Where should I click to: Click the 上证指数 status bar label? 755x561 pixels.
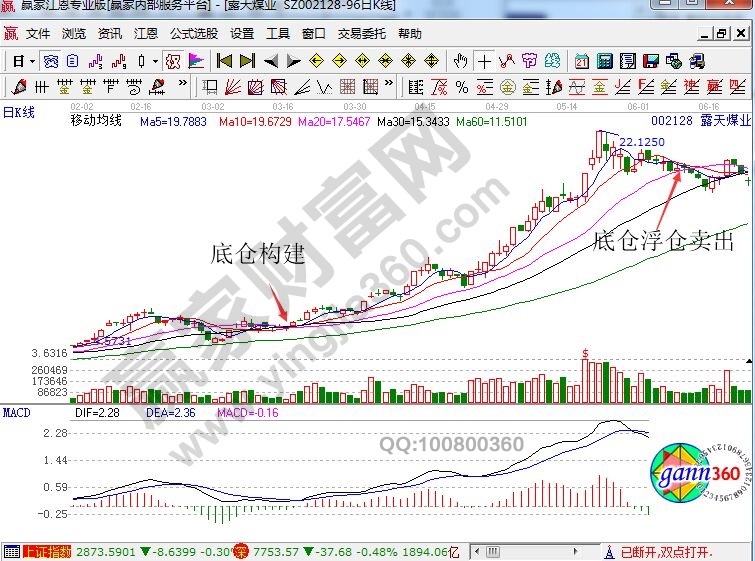click(47, 551)
